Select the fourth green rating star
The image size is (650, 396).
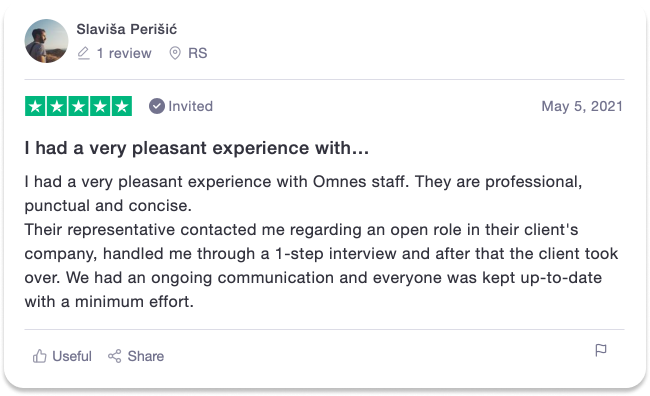click(100, 106)
